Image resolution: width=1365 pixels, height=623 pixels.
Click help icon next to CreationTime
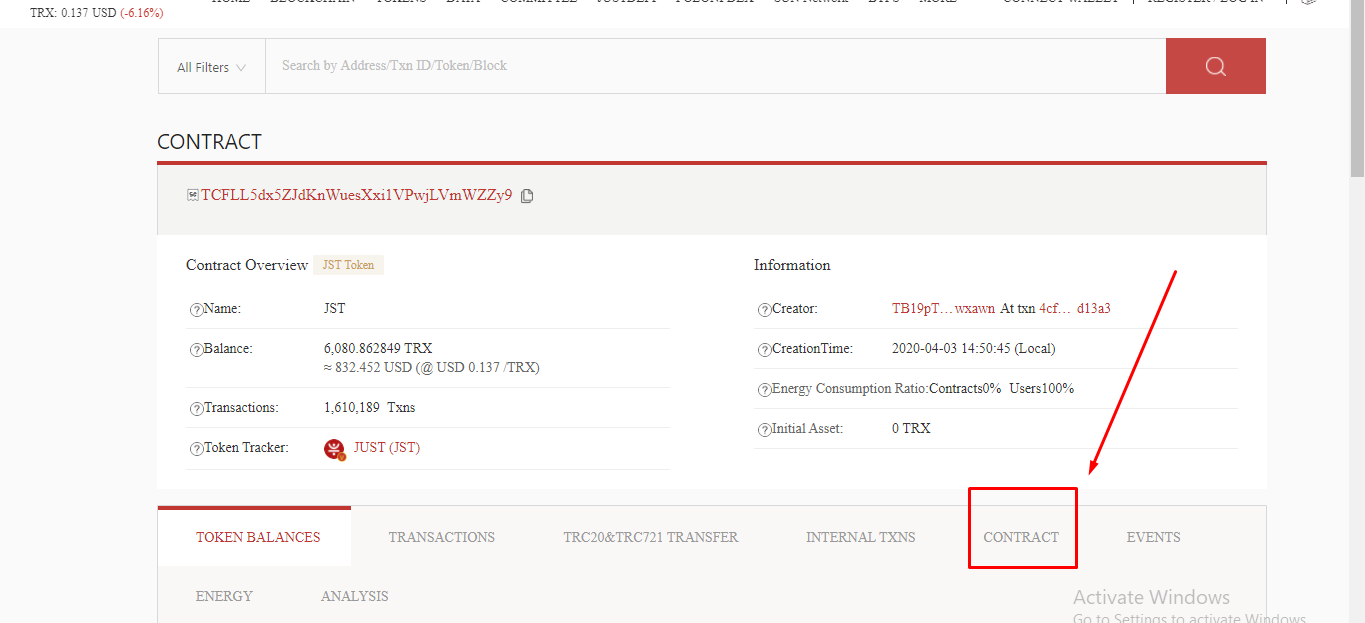tap(764, 350)
